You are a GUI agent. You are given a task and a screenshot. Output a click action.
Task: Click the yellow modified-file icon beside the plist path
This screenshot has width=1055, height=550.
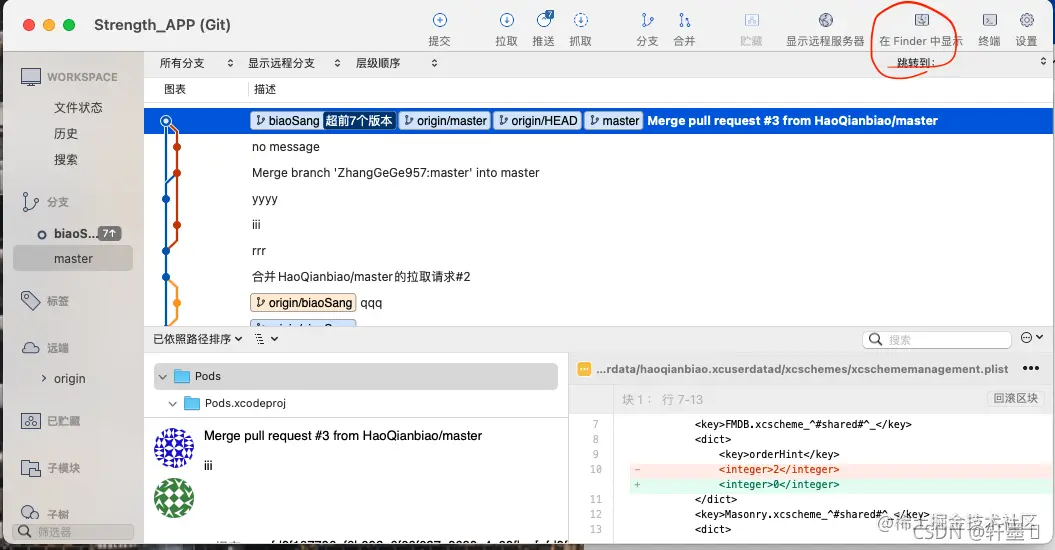pos(584,369)
